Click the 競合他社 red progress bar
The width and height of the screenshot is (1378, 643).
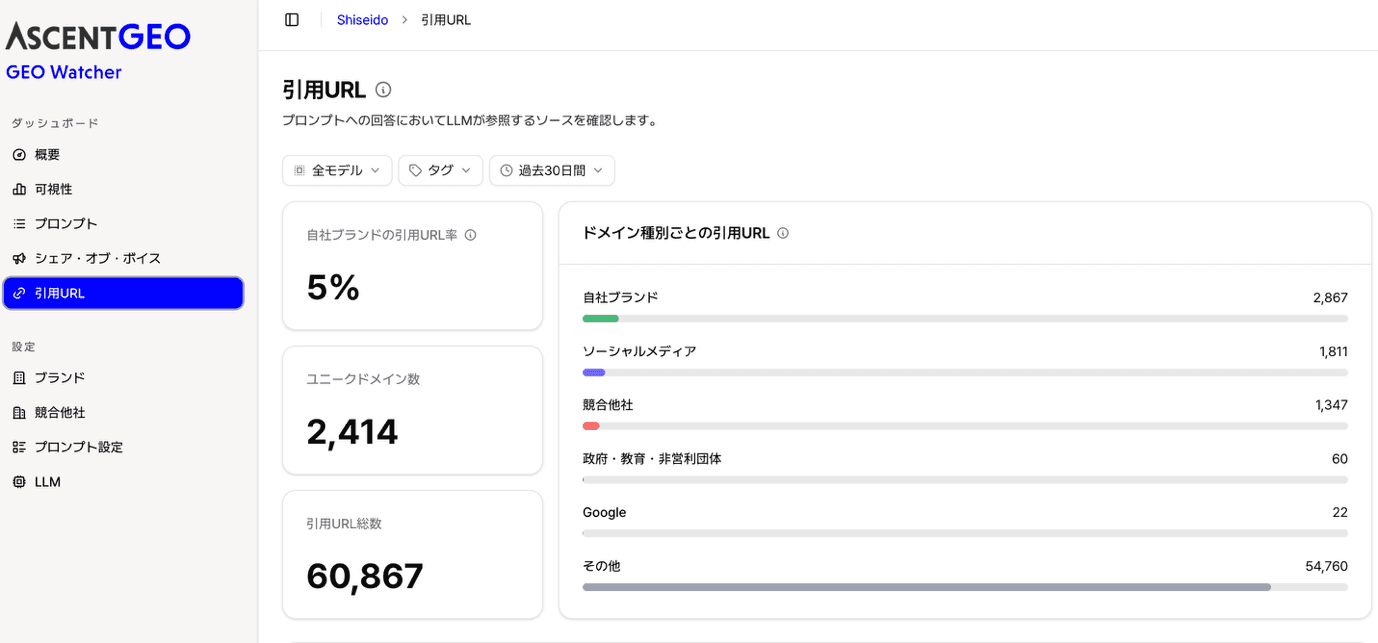pos(591,426)
